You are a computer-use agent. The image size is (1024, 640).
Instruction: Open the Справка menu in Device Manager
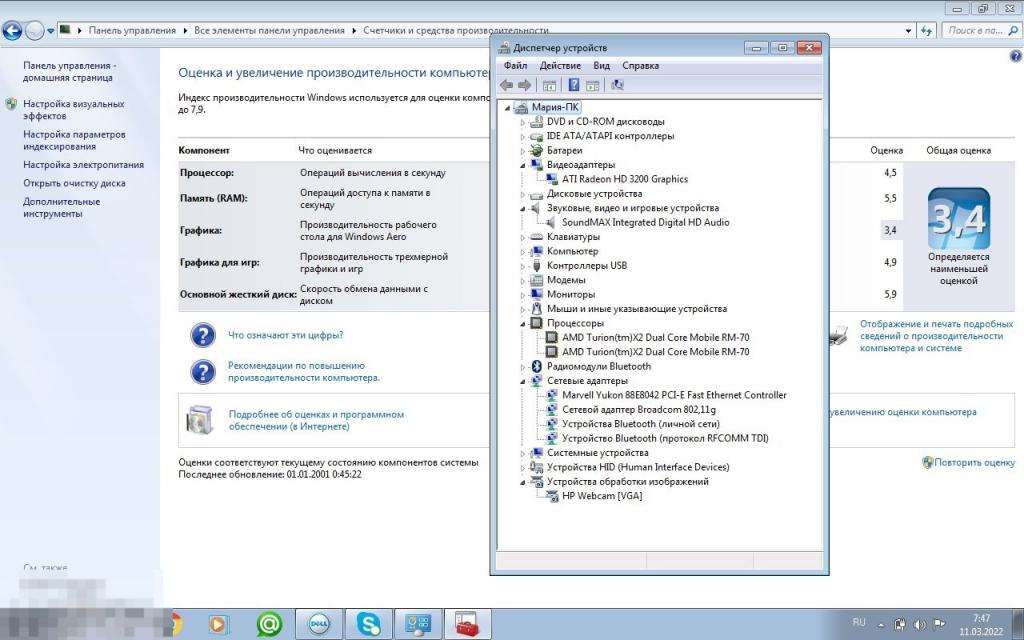tap(641, 65)
